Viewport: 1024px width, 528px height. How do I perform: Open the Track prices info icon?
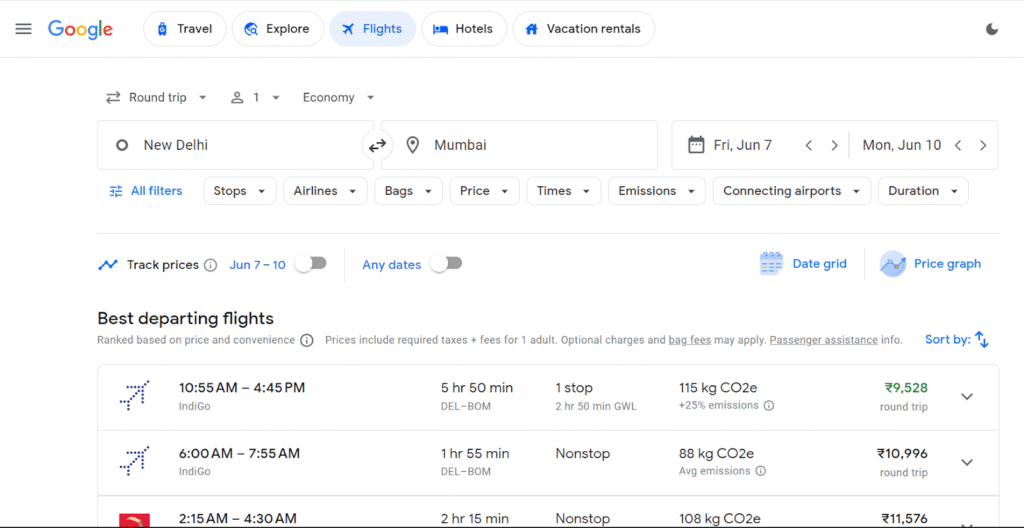tap(210, 265)
